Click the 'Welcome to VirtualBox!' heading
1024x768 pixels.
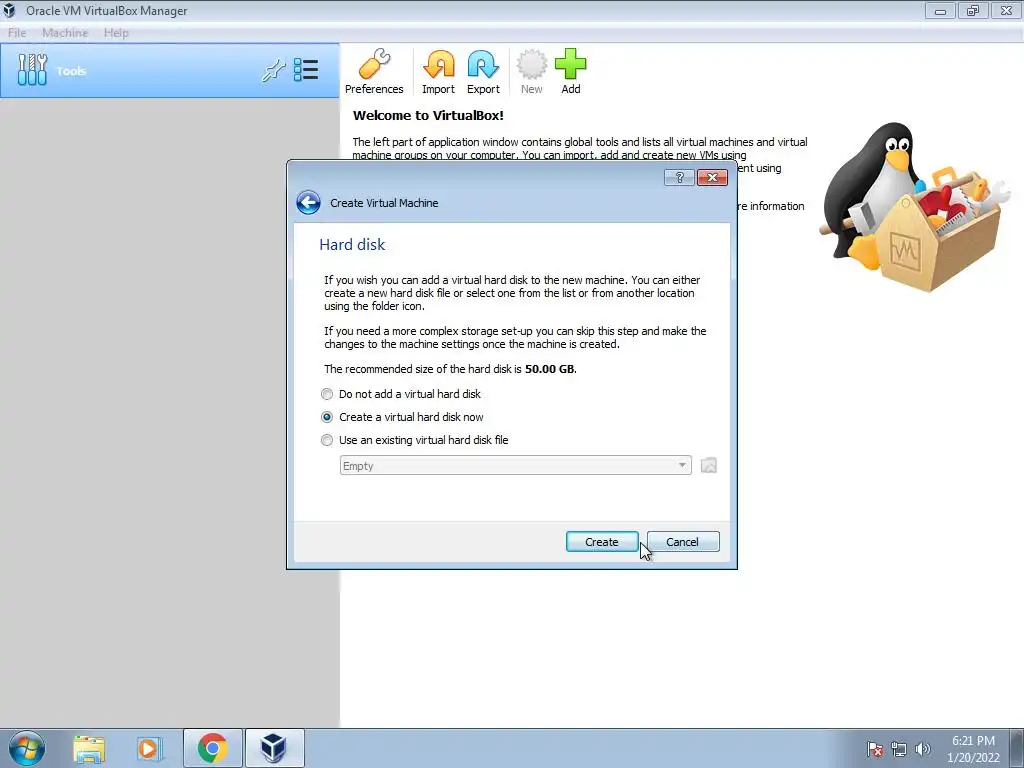click(428, 116)
